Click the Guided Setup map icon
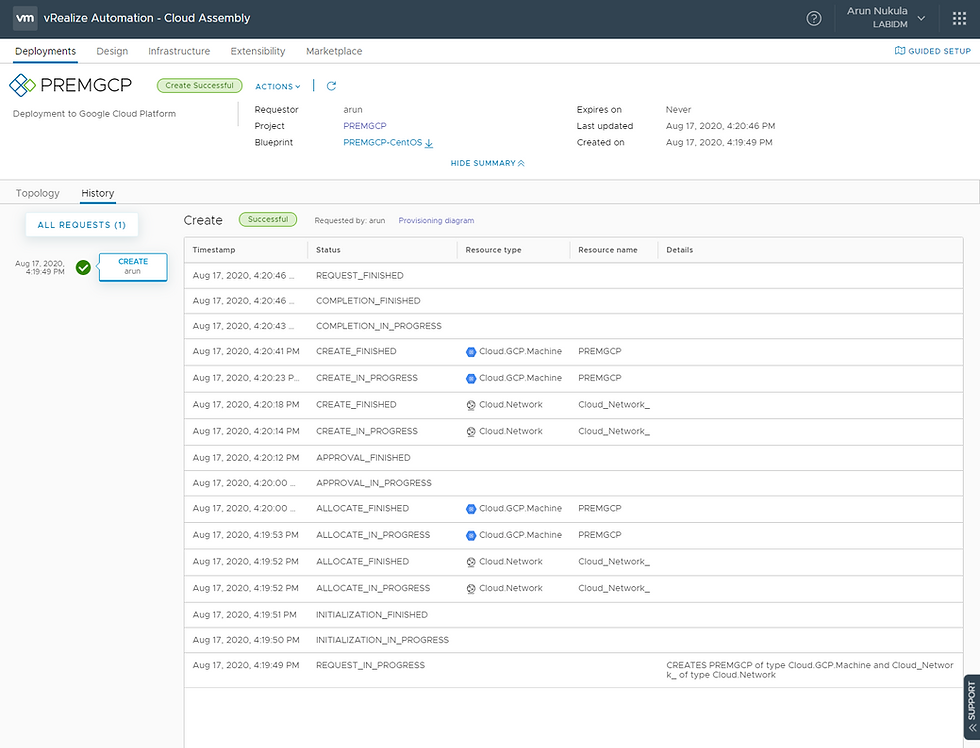The image size is (980, 748). 900,51
